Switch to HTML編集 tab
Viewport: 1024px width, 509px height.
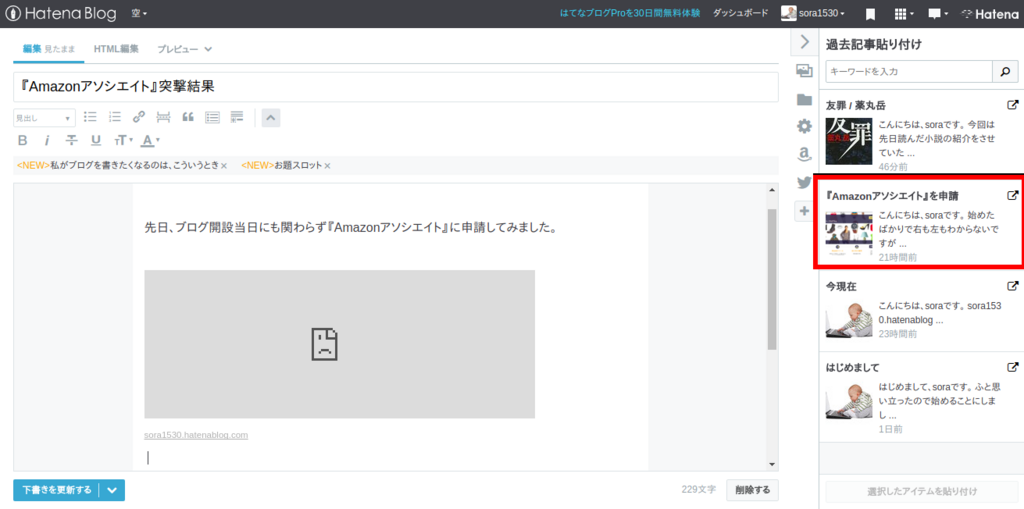(x=116, y=49)
